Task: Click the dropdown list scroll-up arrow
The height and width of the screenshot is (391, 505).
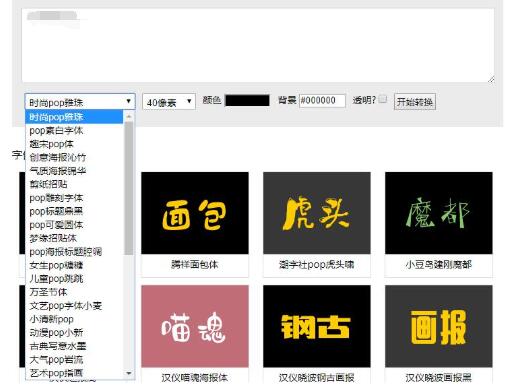Action: 129,116
